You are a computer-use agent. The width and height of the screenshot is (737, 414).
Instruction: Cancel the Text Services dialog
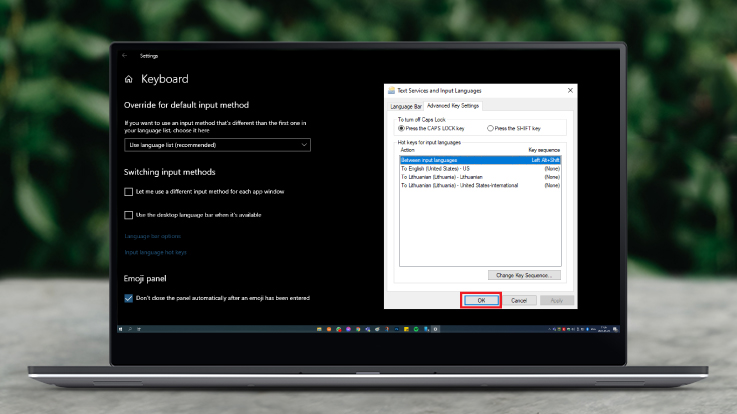tap(518, 300)
